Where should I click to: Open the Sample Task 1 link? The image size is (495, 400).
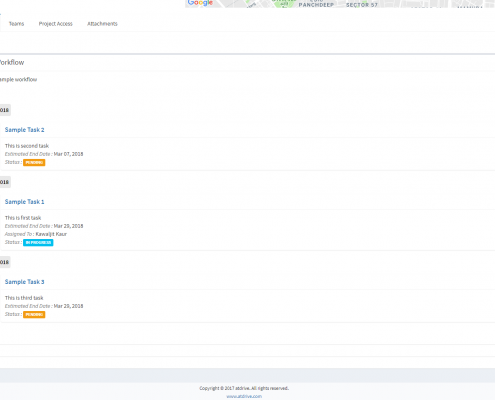(x=24, y=202)
